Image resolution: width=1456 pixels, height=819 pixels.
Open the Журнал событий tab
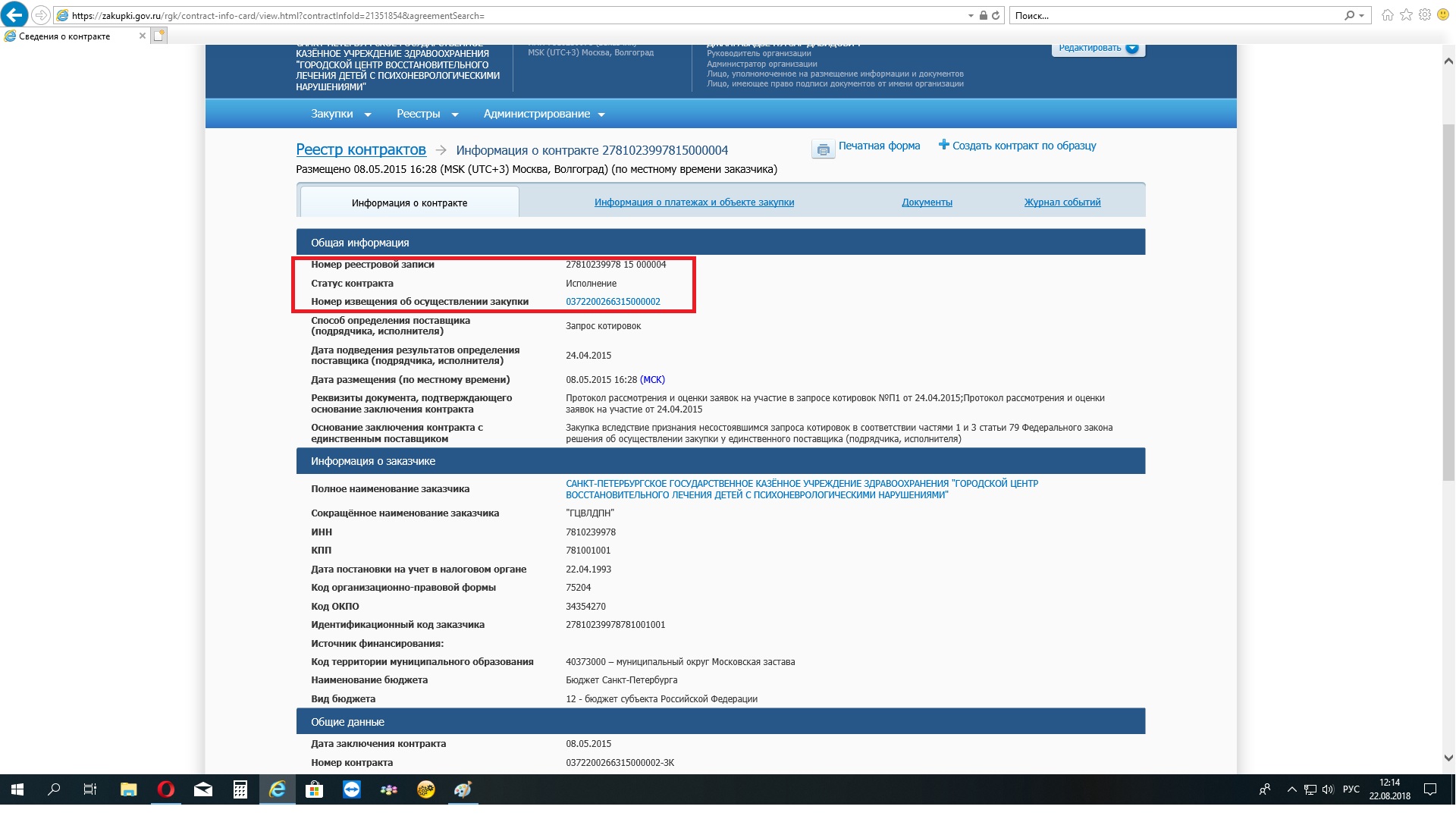pyautogui.click(x=1062, y=202)
